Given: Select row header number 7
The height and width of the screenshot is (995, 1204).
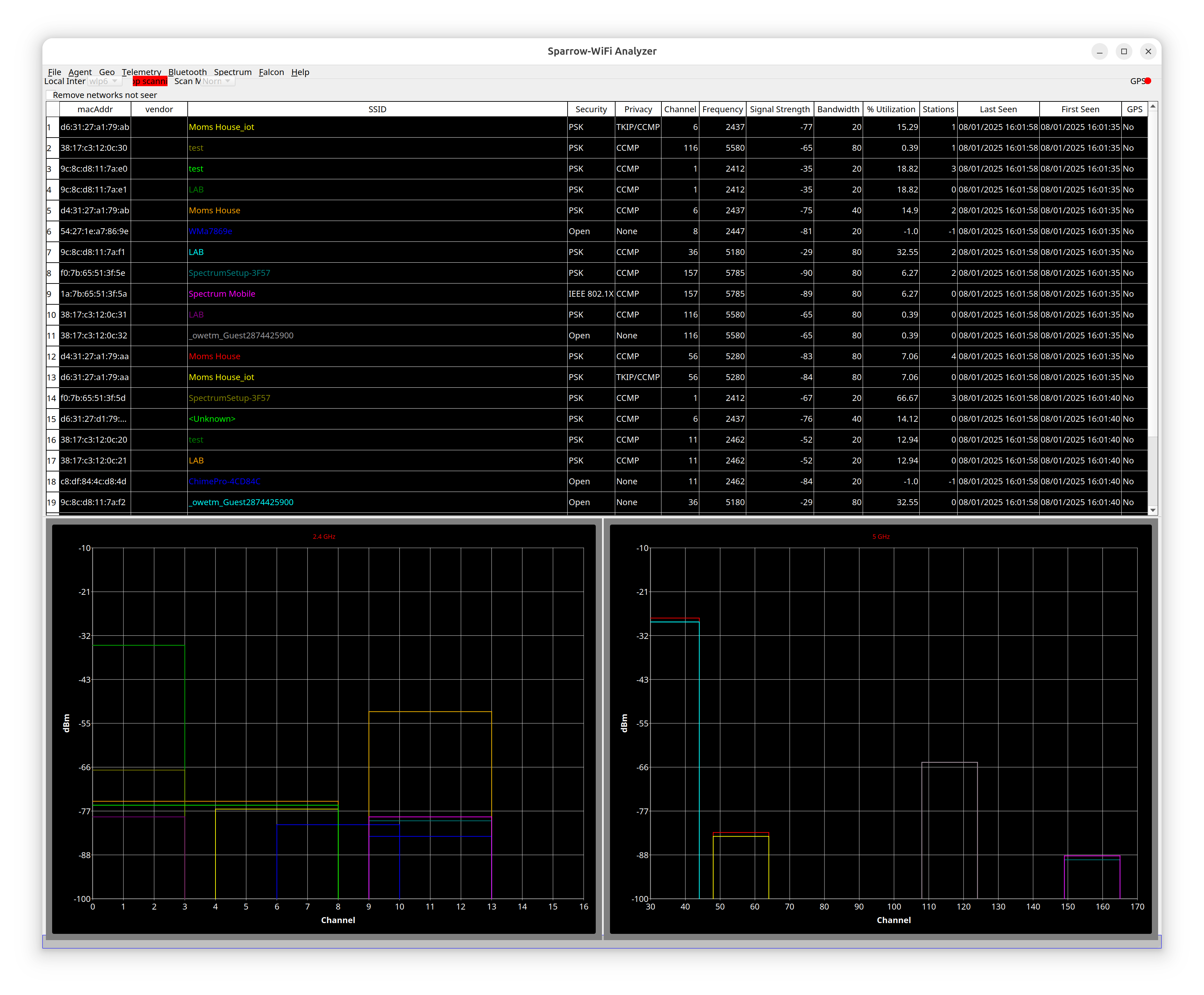Looking at the screenshot, I should tap(53, 252).
